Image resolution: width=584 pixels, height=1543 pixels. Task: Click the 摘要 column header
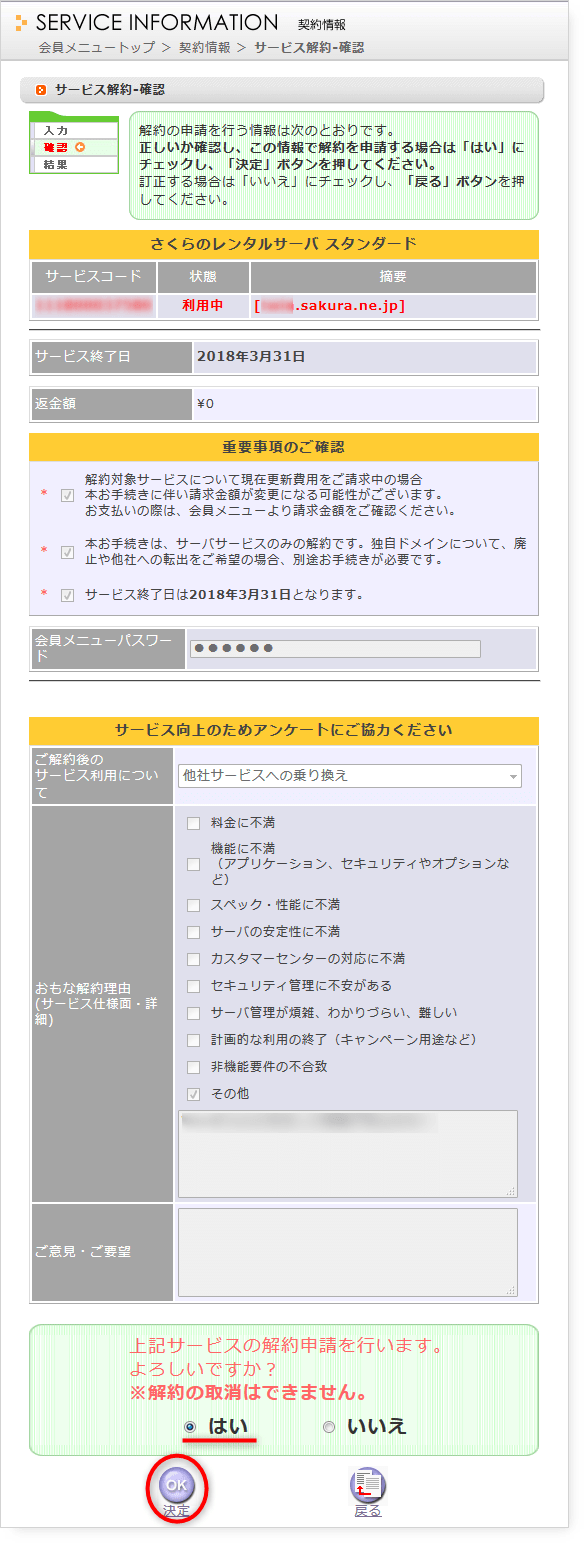[393, 277]
